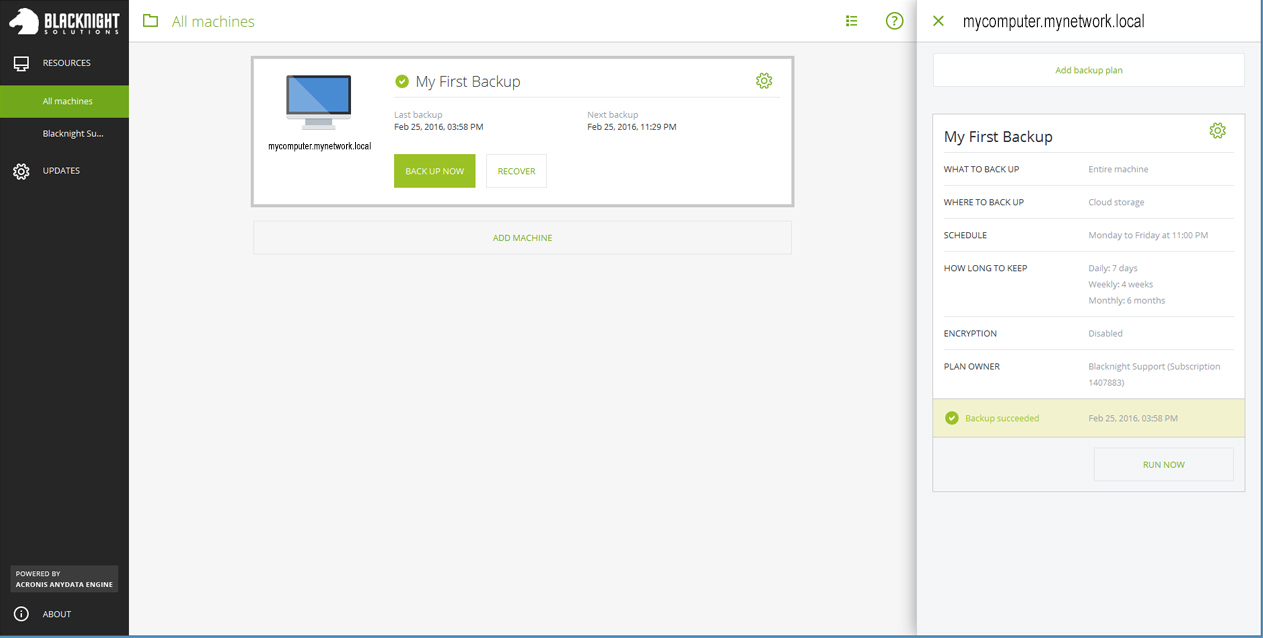This screenshot has height=638, width=1263.
Task: Switch view using the list view icon
Action: point(851,21)
